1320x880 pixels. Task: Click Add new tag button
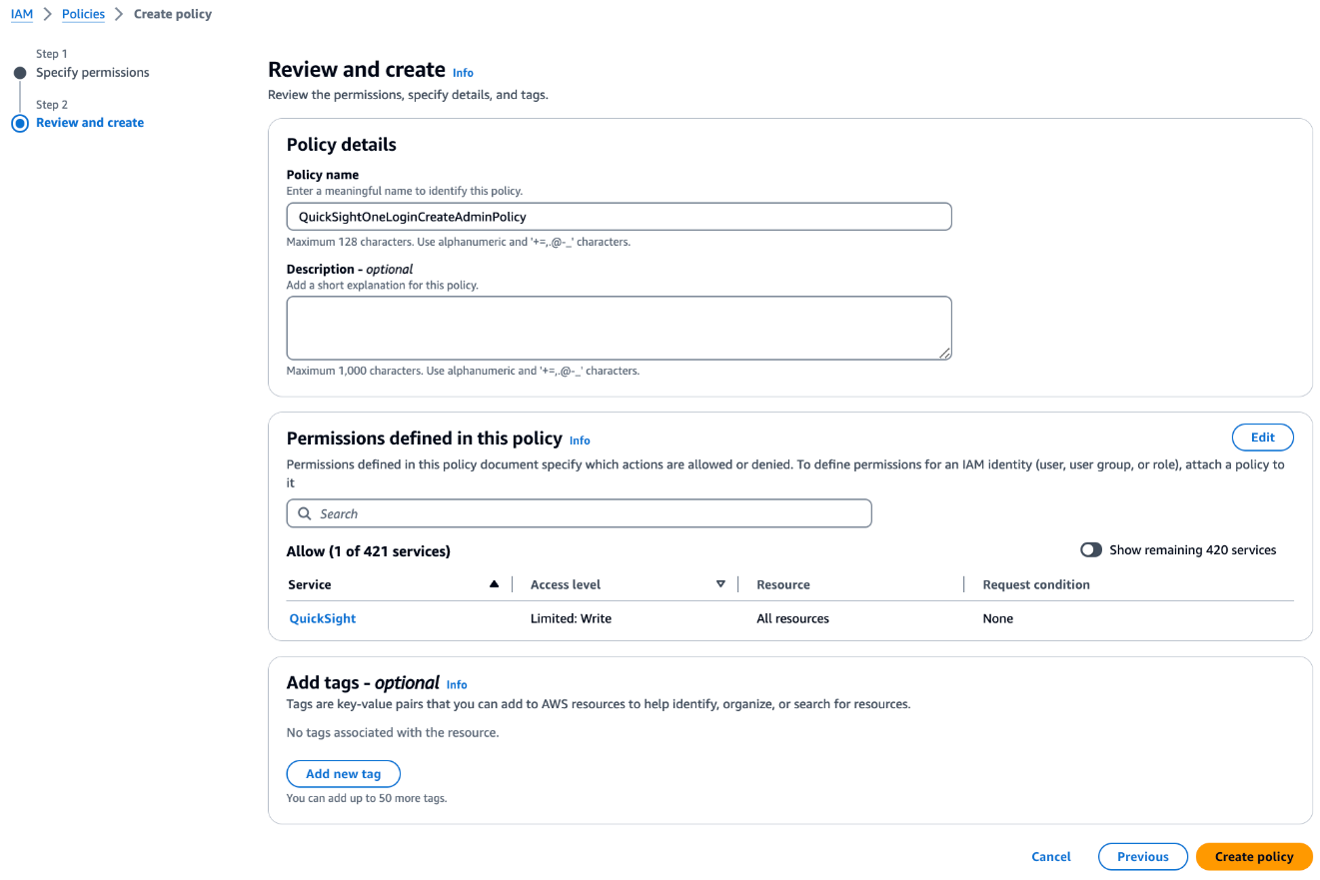343,774
